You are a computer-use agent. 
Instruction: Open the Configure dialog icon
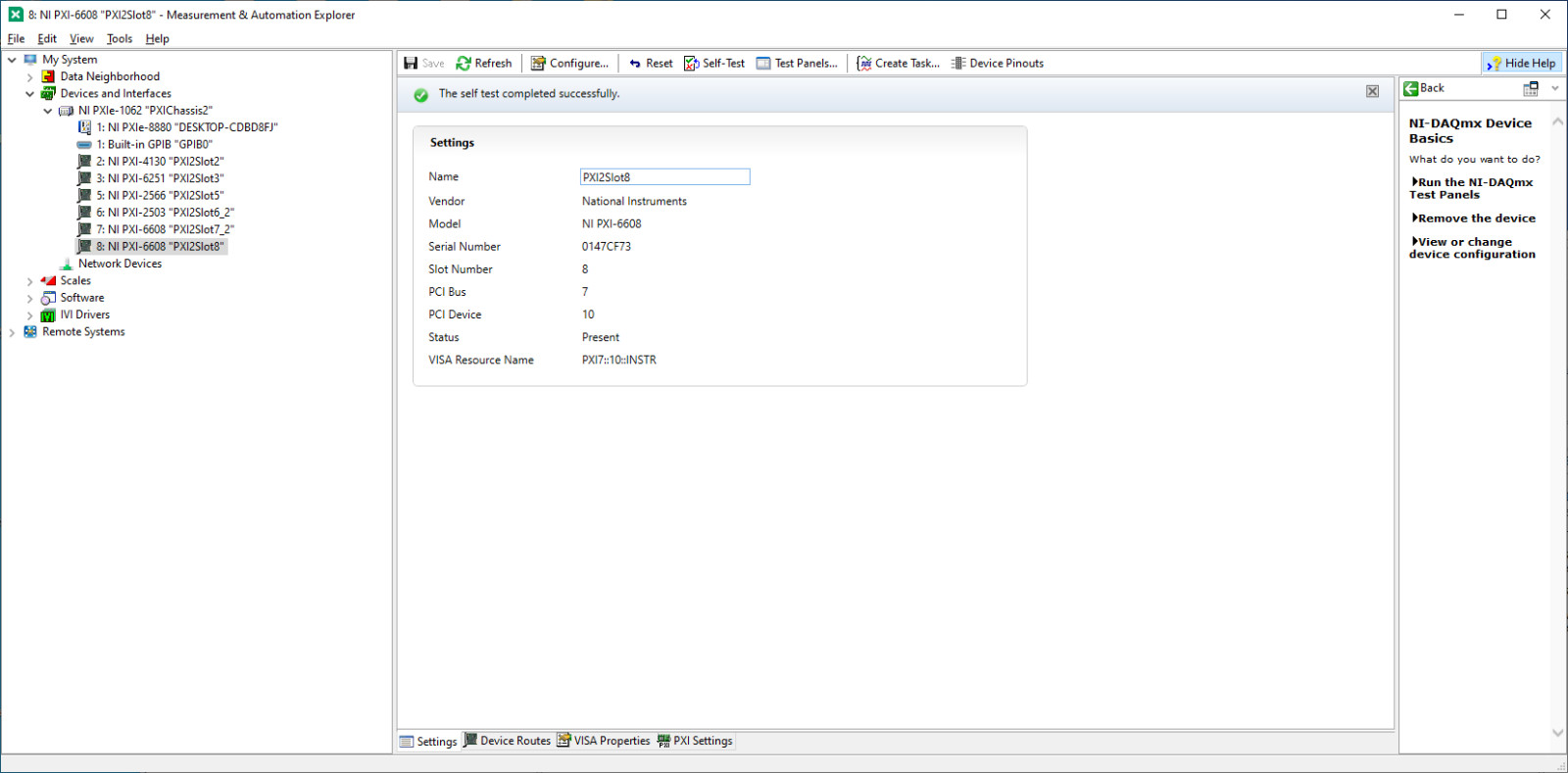(538, 64)
